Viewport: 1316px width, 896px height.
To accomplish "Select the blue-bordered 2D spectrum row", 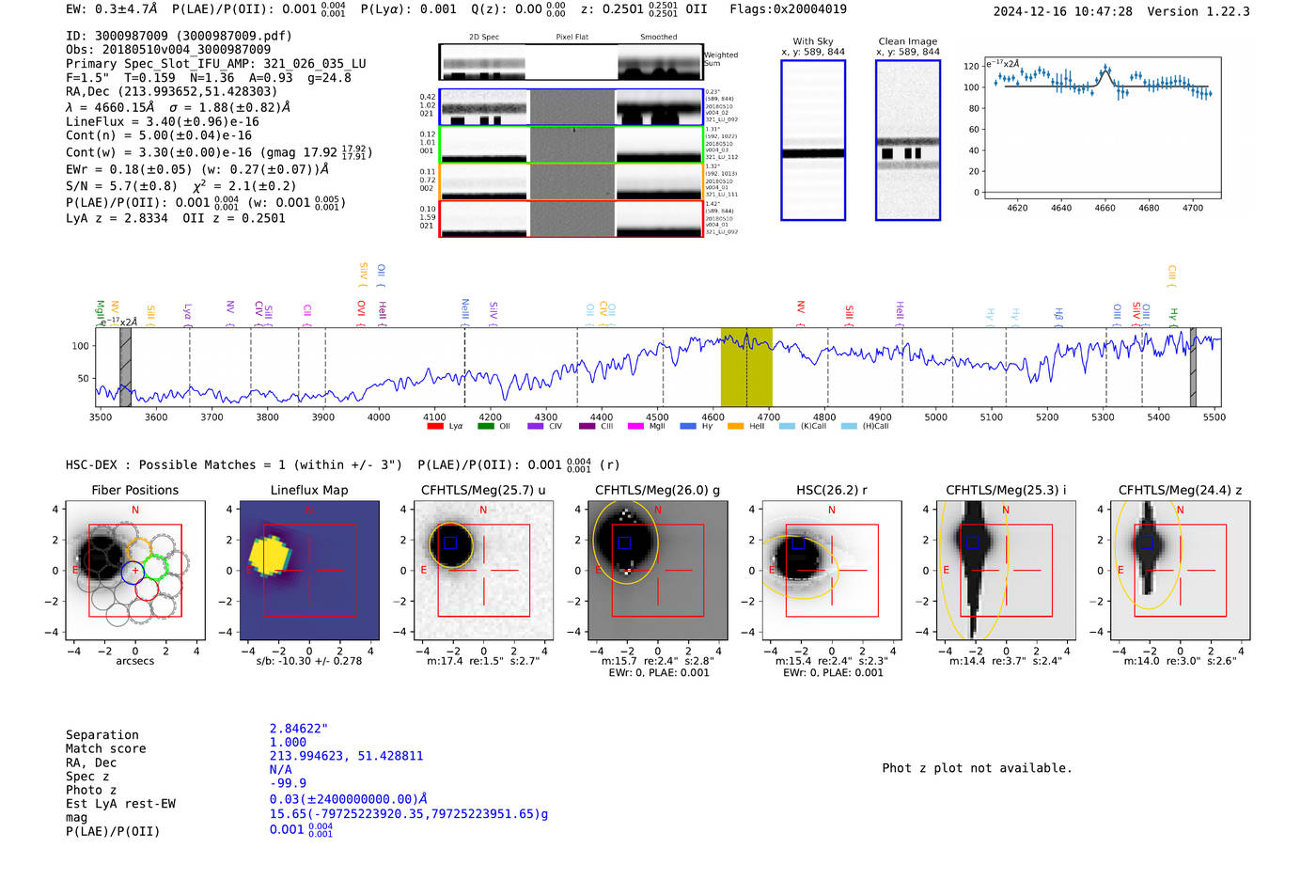I will (x=571, y=107).
